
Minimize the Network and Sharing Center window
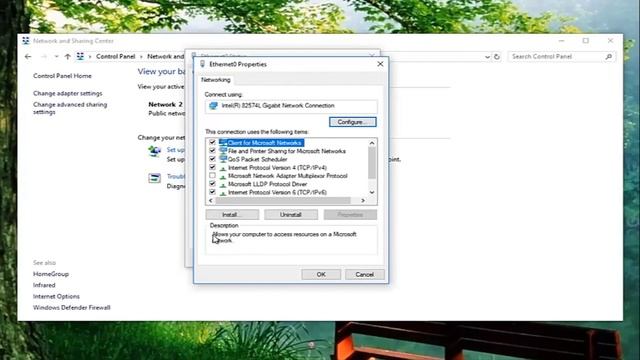(561, 41)
